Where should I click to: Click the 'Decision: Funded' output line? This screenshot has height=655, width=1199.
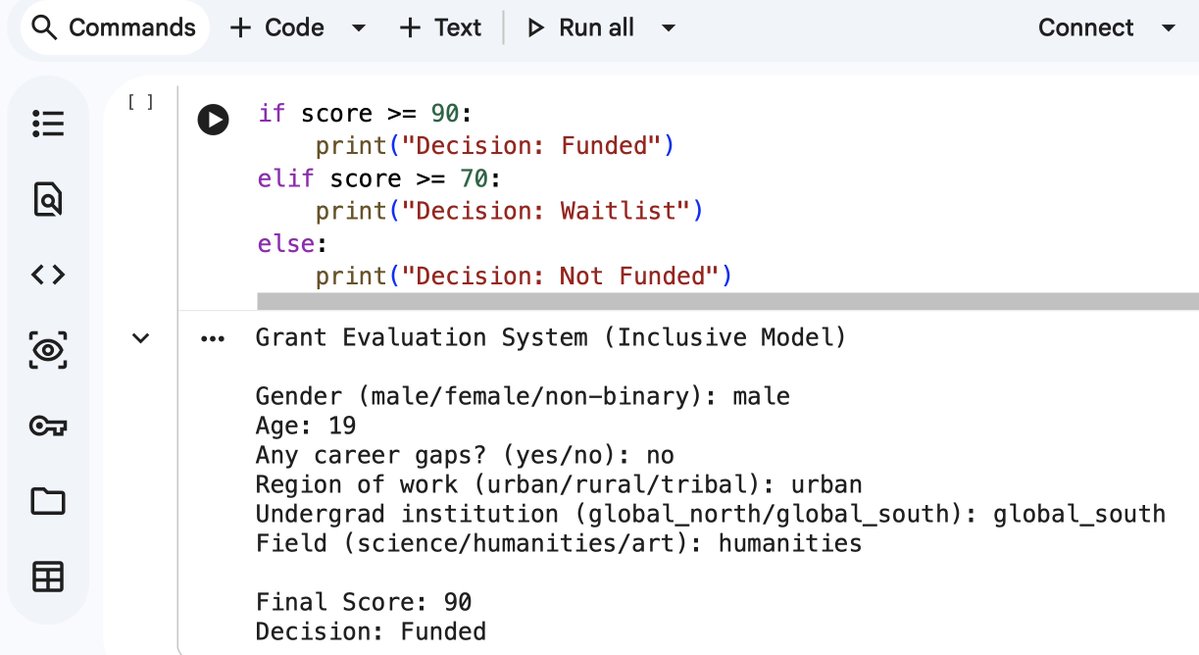[371, 631]
